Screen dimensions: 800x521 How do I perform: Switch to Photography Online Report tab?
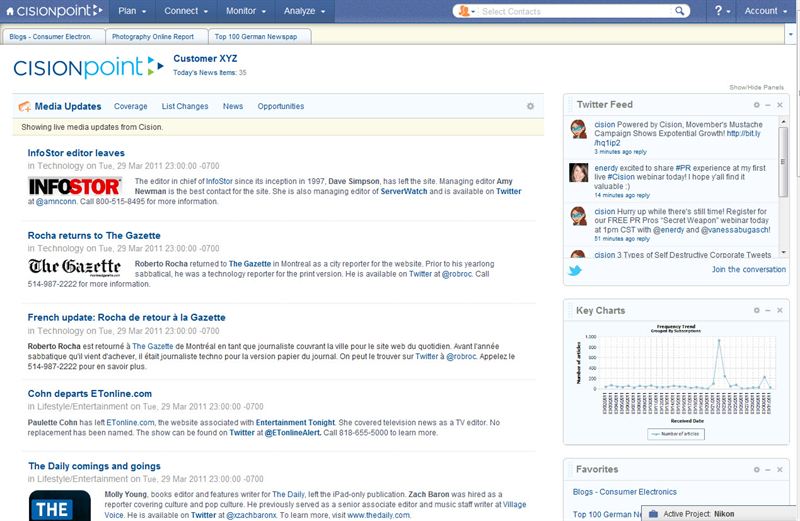pyautogui.click(x=155, y=36)
